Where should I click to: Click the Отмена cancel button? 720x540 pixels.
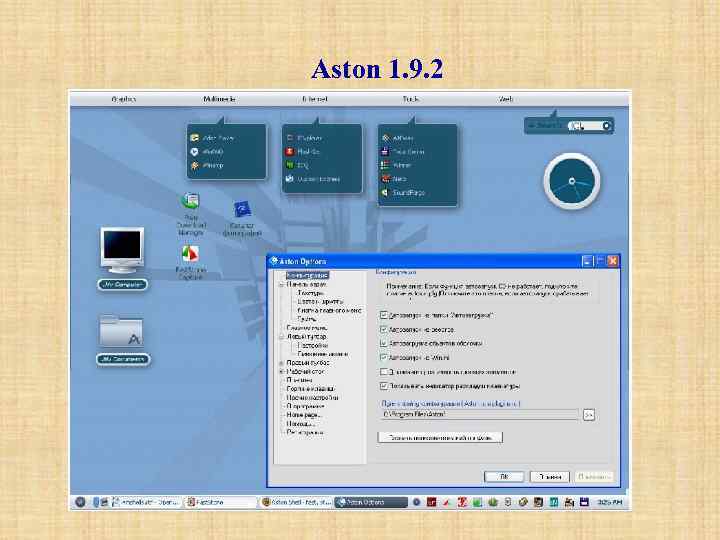550,477
